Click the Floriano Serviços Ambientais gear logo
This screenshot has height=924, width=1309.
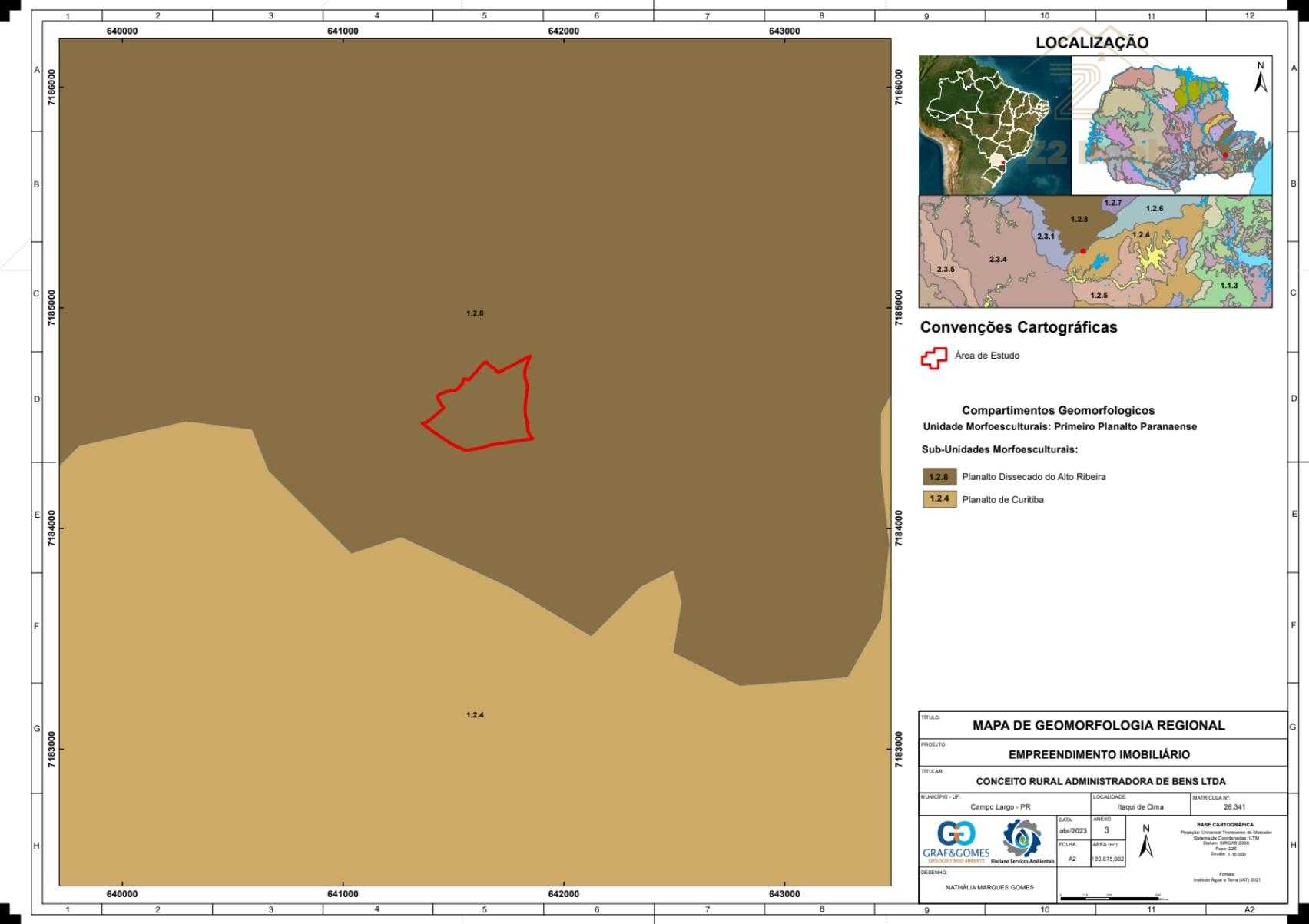point(1022,840)
